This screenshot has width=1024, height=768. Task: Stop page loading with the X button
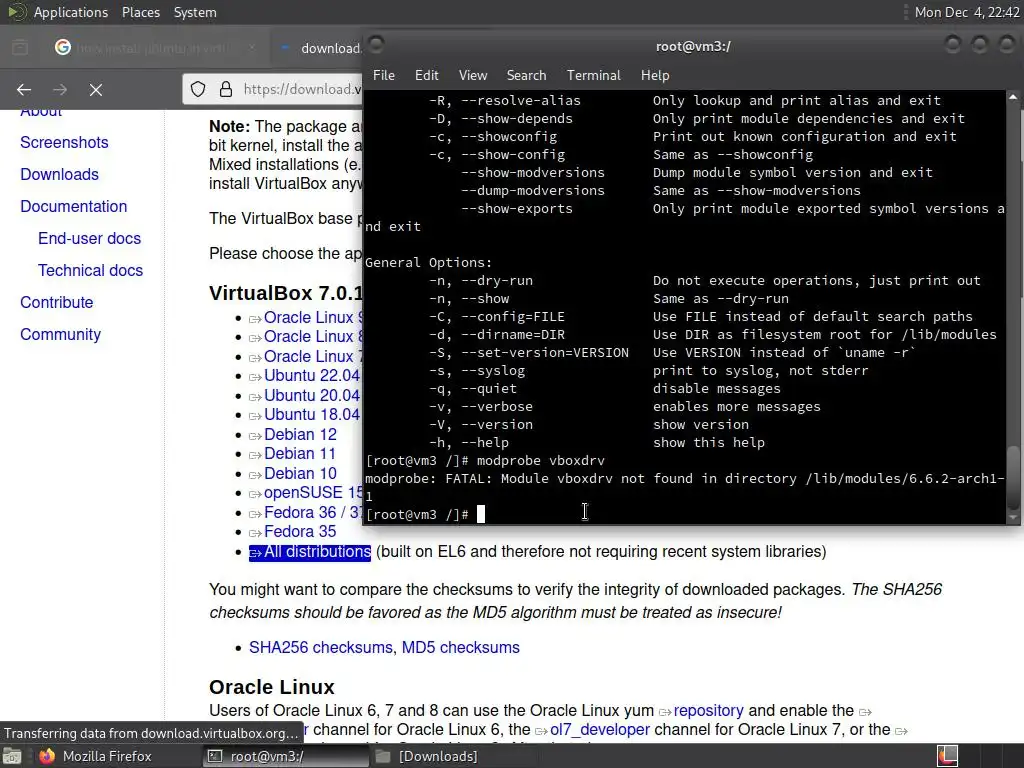(96, 89)
